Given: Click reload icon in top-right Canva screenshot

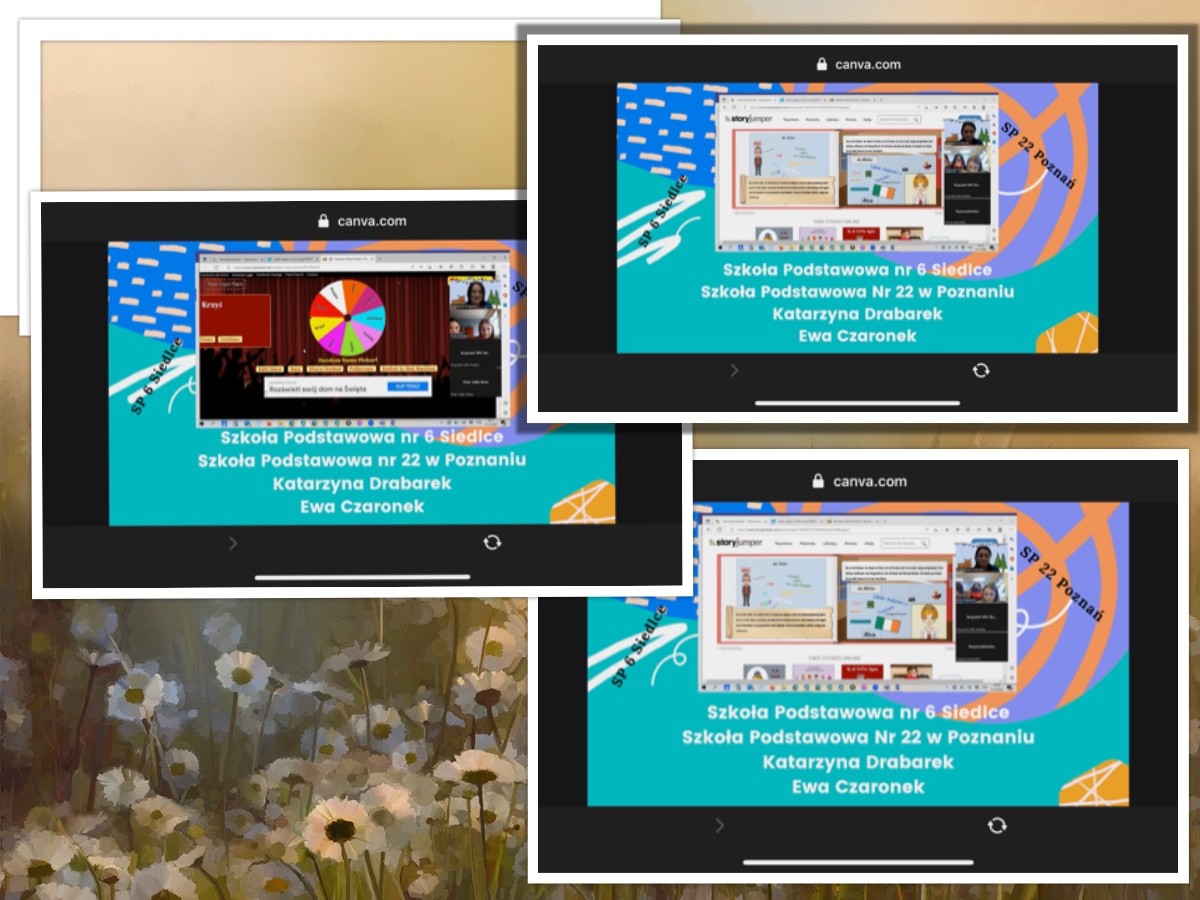Looking at the screenshot, I should point(981,370).
